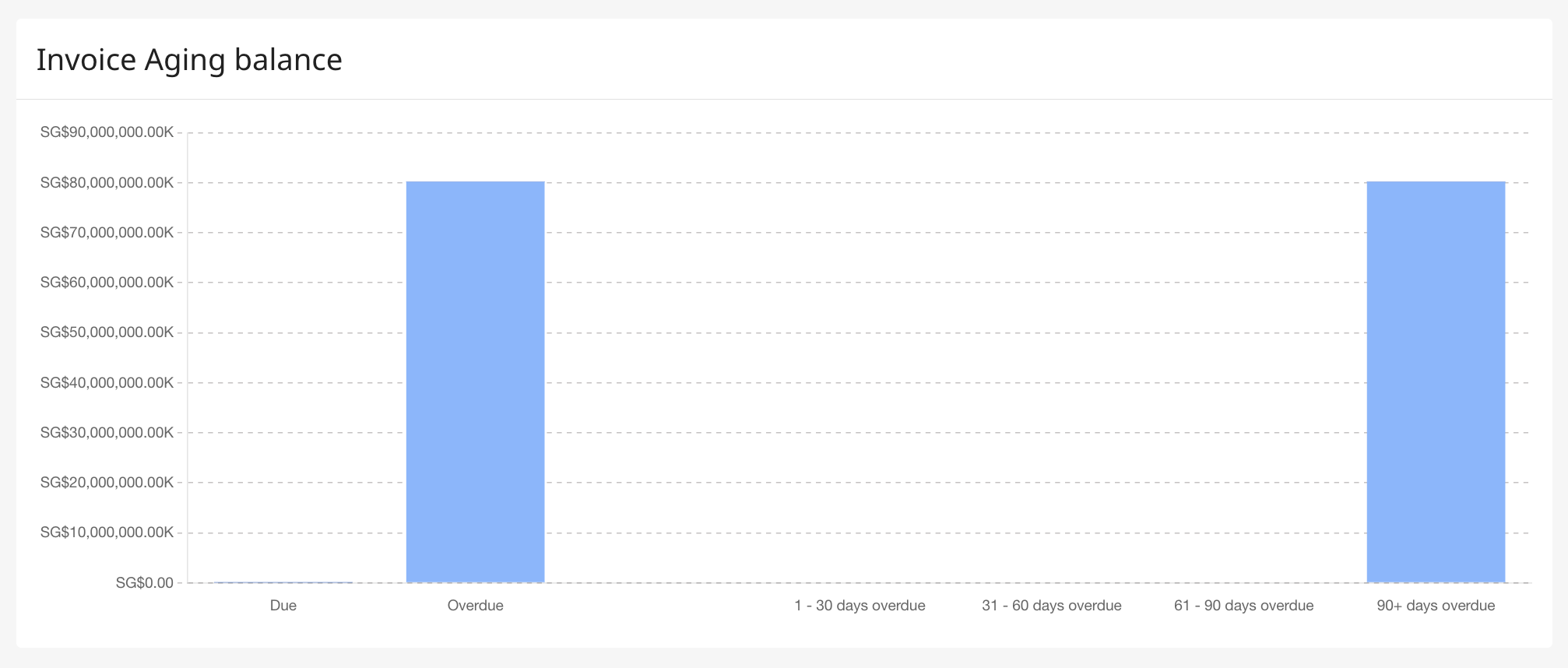Click the SG$30,000,000.00K axis label
The width and height of the screenshot is (1568, 668).
point(107,433)
